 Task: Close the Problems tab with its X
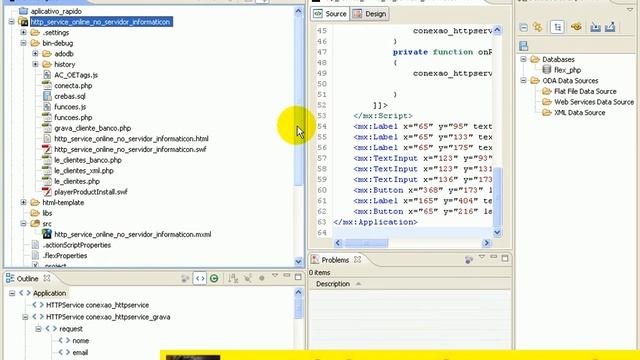coord(357,260)
